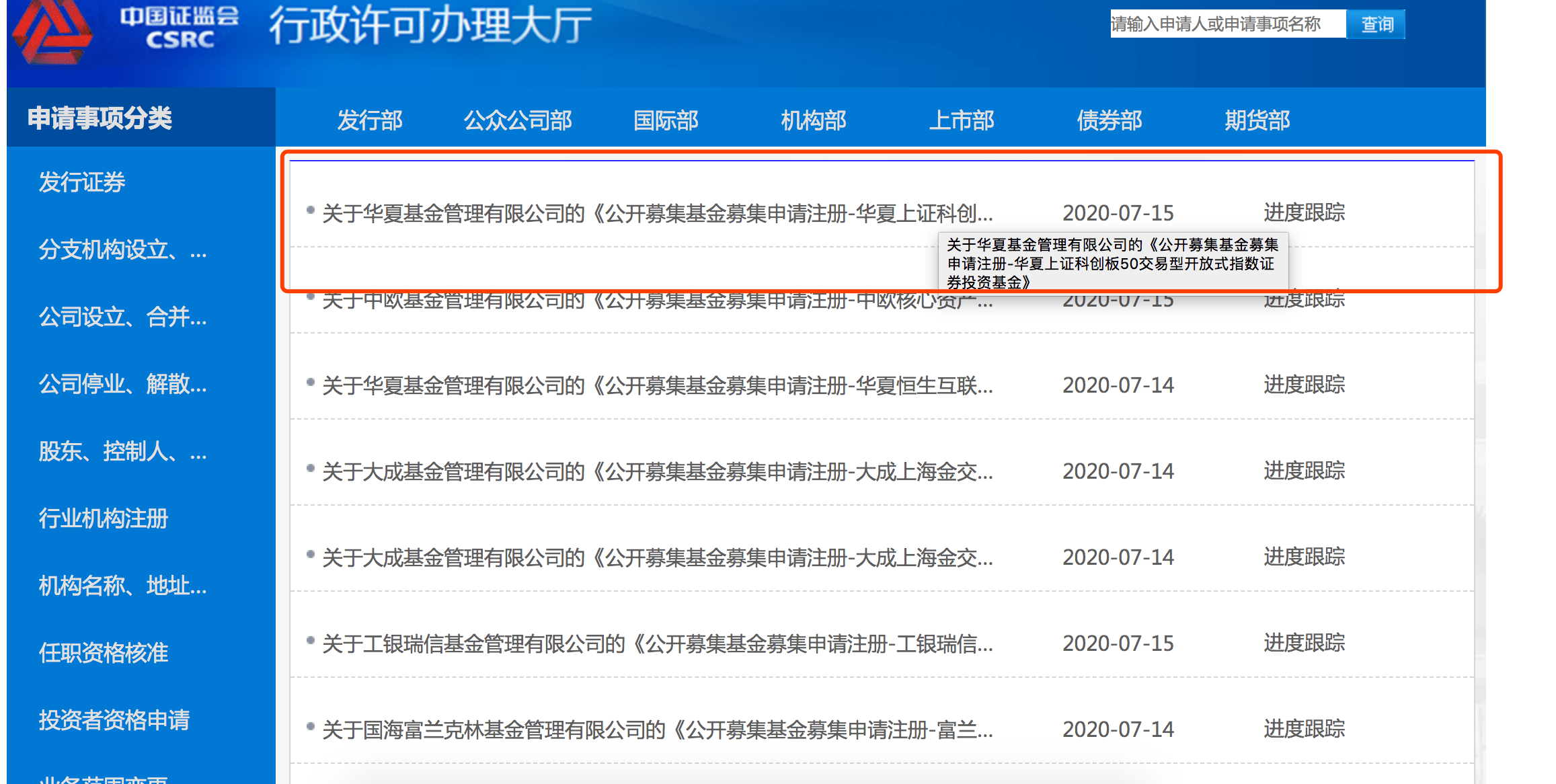This screenshot has height=784, width=1556.
Task: Click the 2020-07-14 date in 华夏恒生互联 row
Action: coord(1118,385)
